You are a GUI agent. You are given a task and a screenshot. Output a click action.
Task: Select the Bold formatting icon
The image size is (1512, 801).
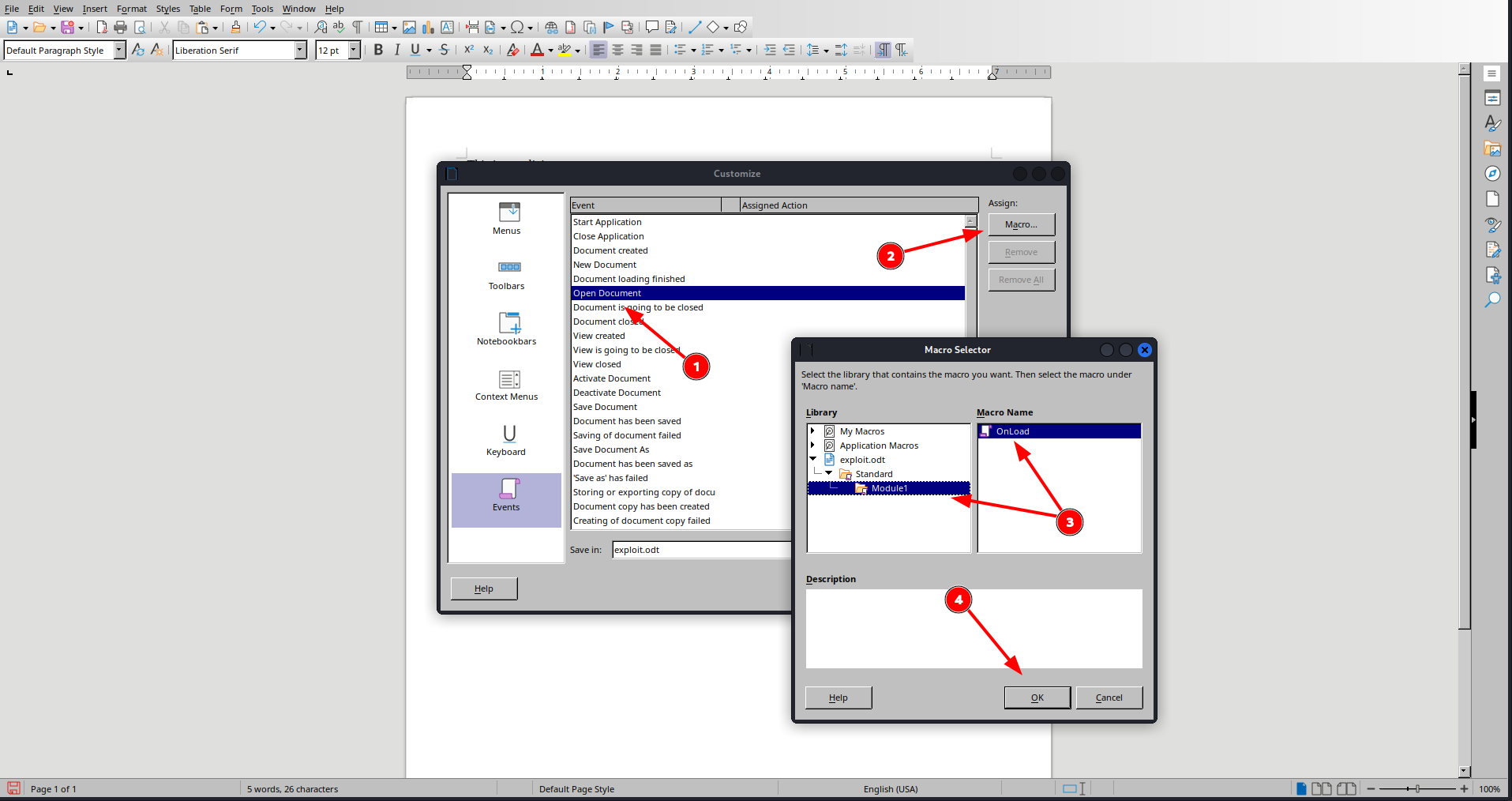pos(378,50)
